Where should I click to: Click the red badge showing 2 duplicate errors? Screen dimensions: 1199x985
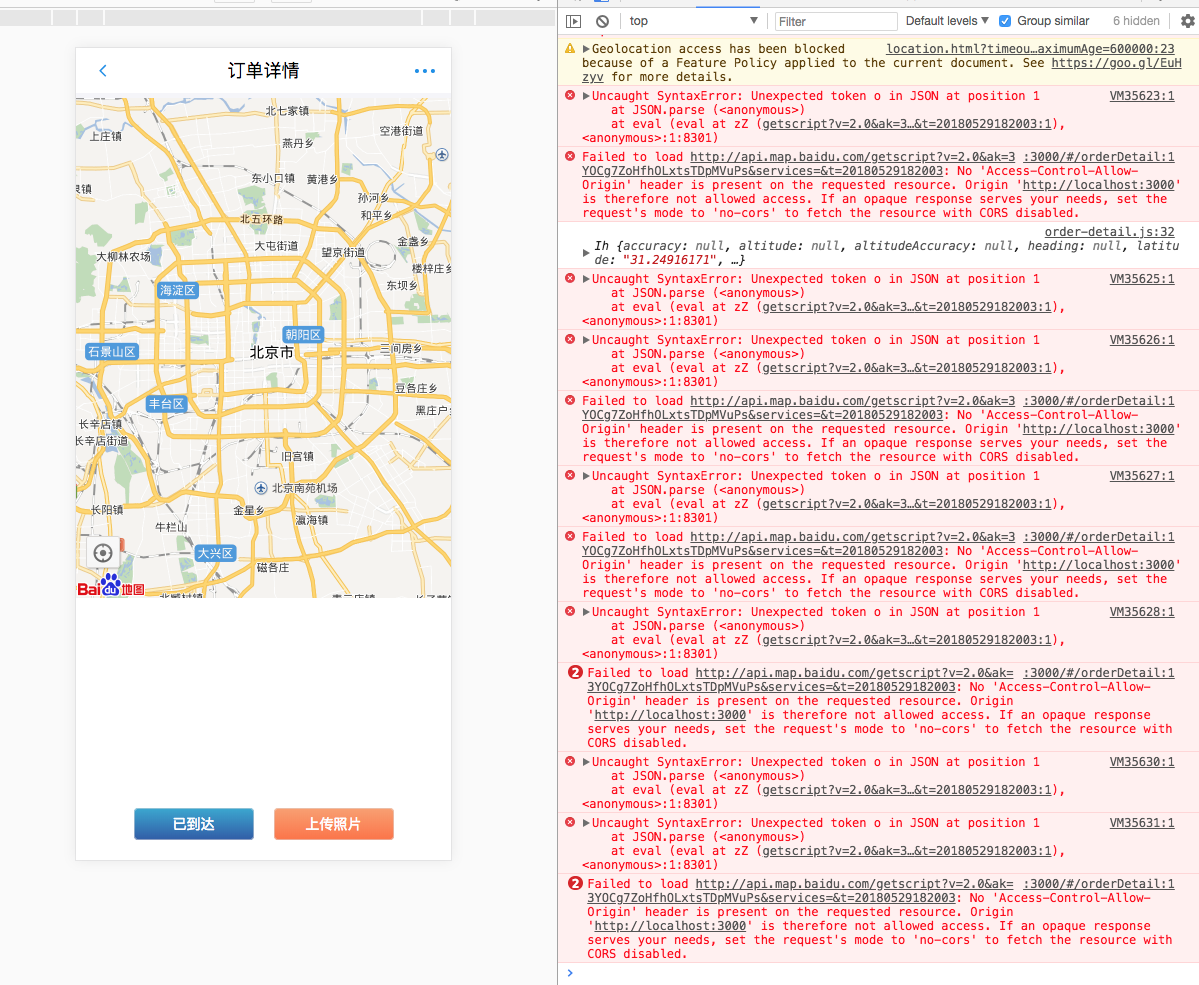[x=575, y=672]
